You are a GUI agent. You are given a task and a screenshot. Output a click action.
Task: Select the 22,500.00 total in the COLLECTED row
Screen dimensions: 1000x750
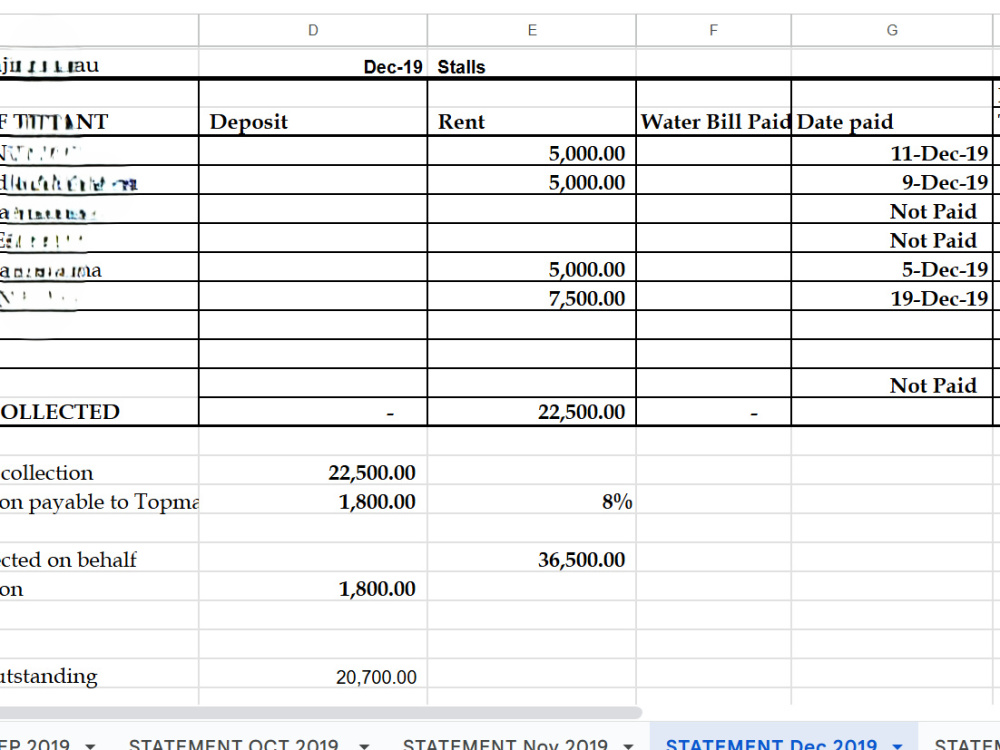(x=532, y=411)
